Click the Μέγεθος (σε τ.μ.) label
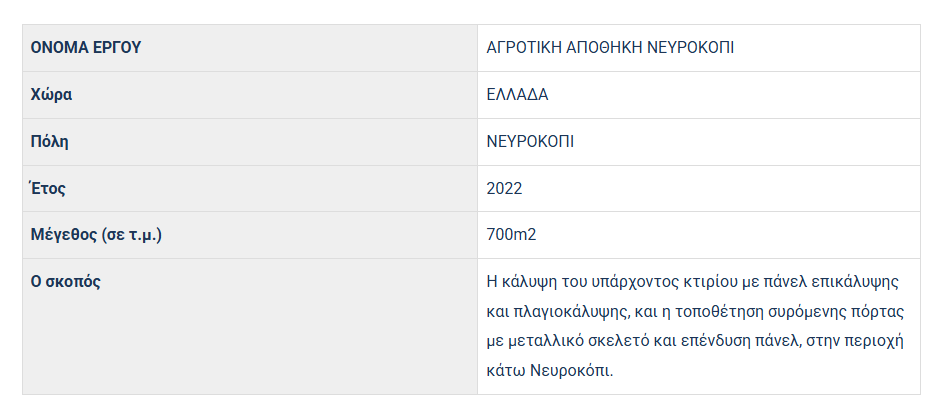The image size is (951, 400). 97,235
